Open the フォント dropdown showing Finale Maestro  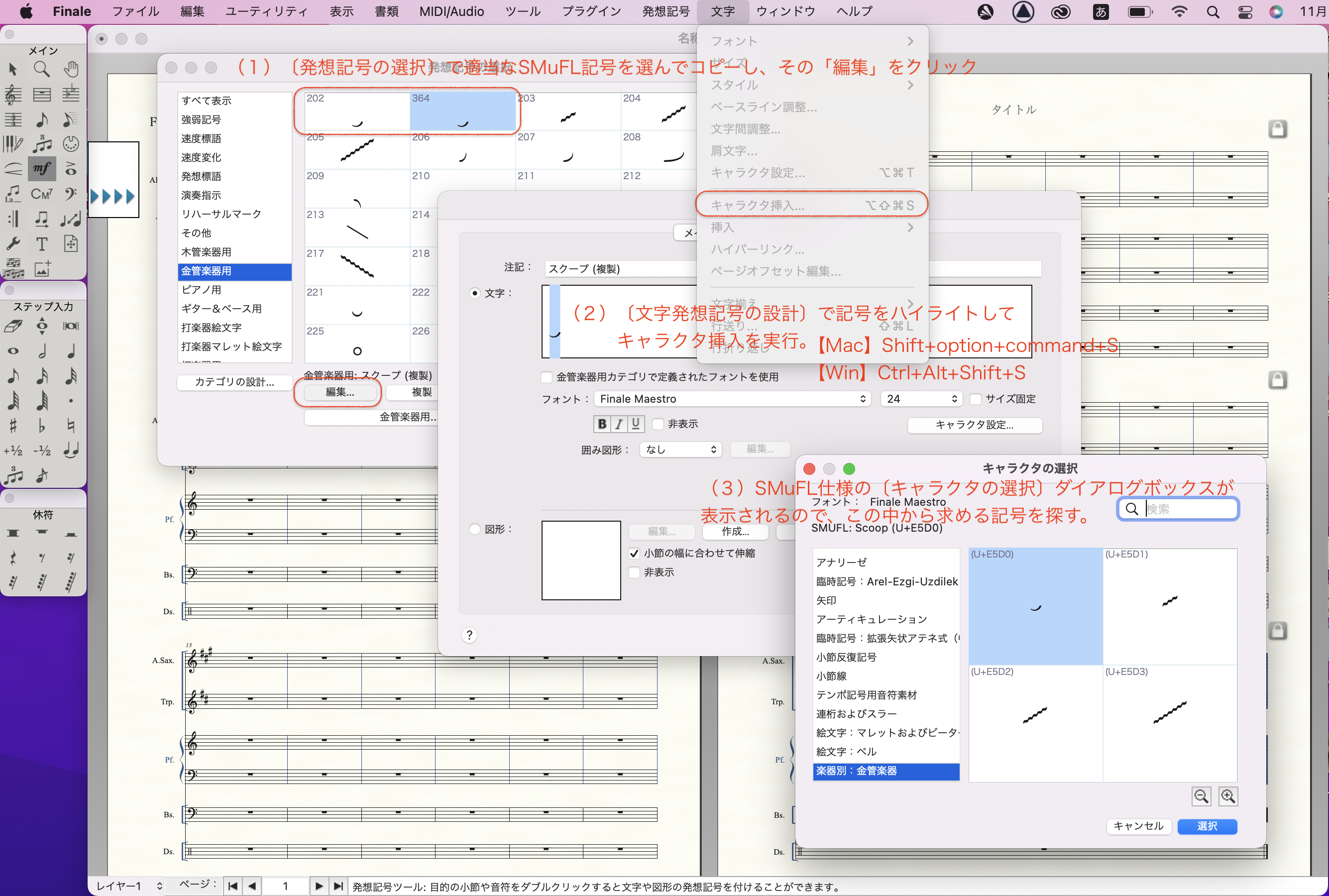coord(732,399)
